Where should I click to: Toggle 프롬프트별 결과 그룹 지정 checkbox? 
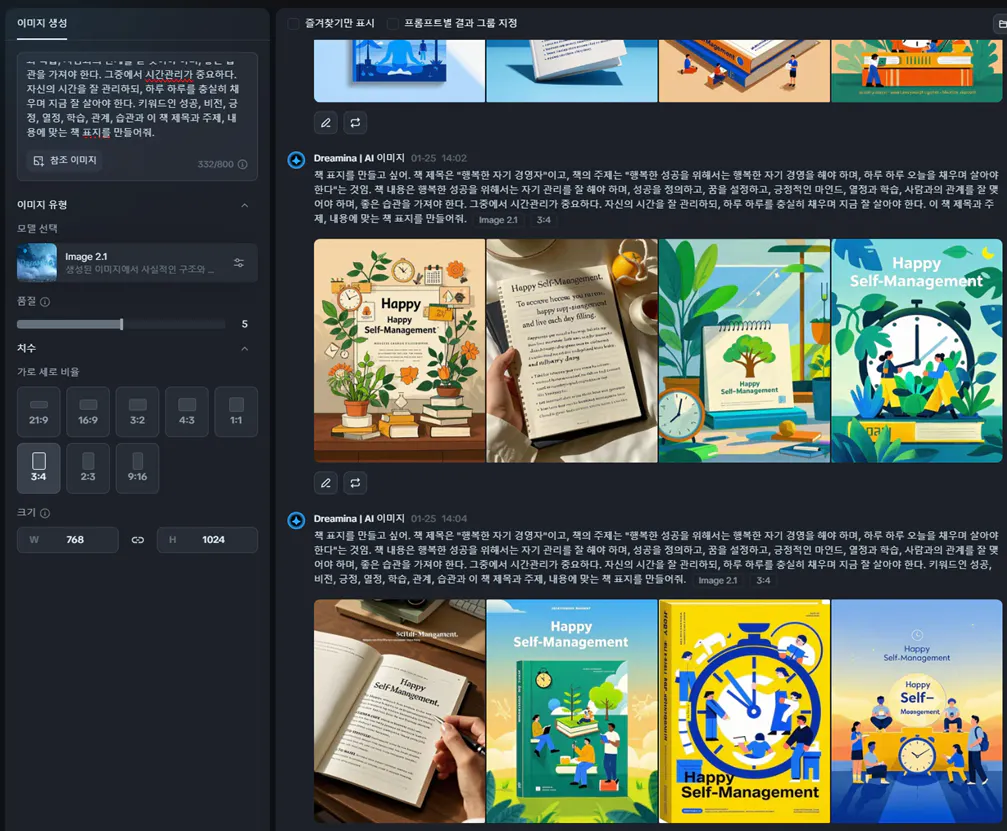392,24
